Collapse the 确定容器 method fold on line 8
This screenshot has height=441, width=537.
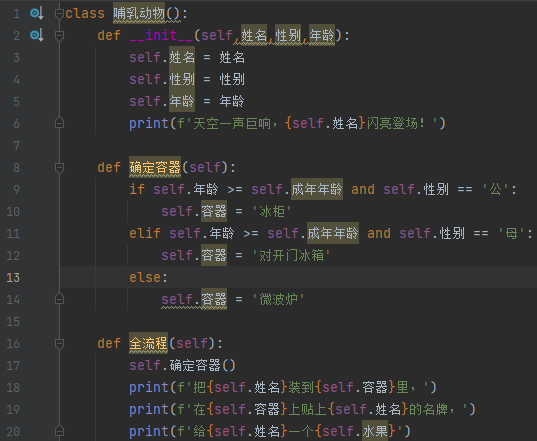point(59,167)
